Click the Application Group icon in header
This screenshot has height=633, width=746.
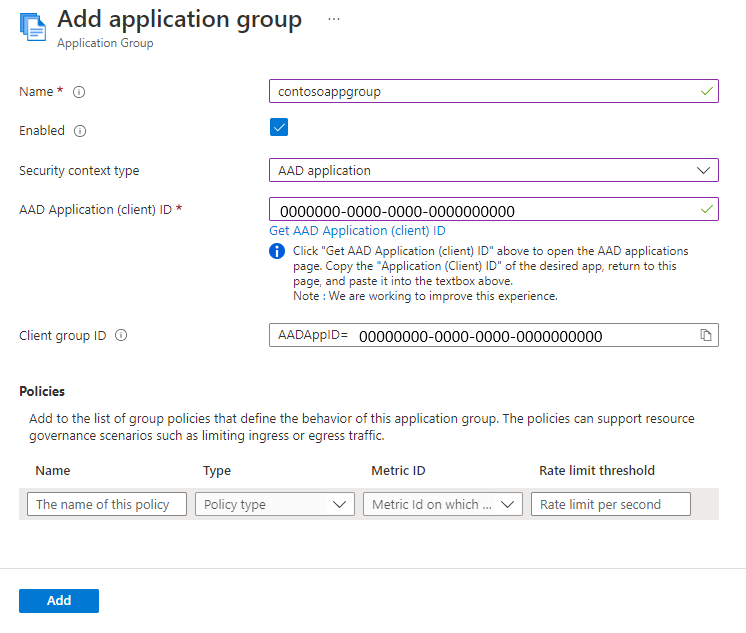click(x=32, y=26)
